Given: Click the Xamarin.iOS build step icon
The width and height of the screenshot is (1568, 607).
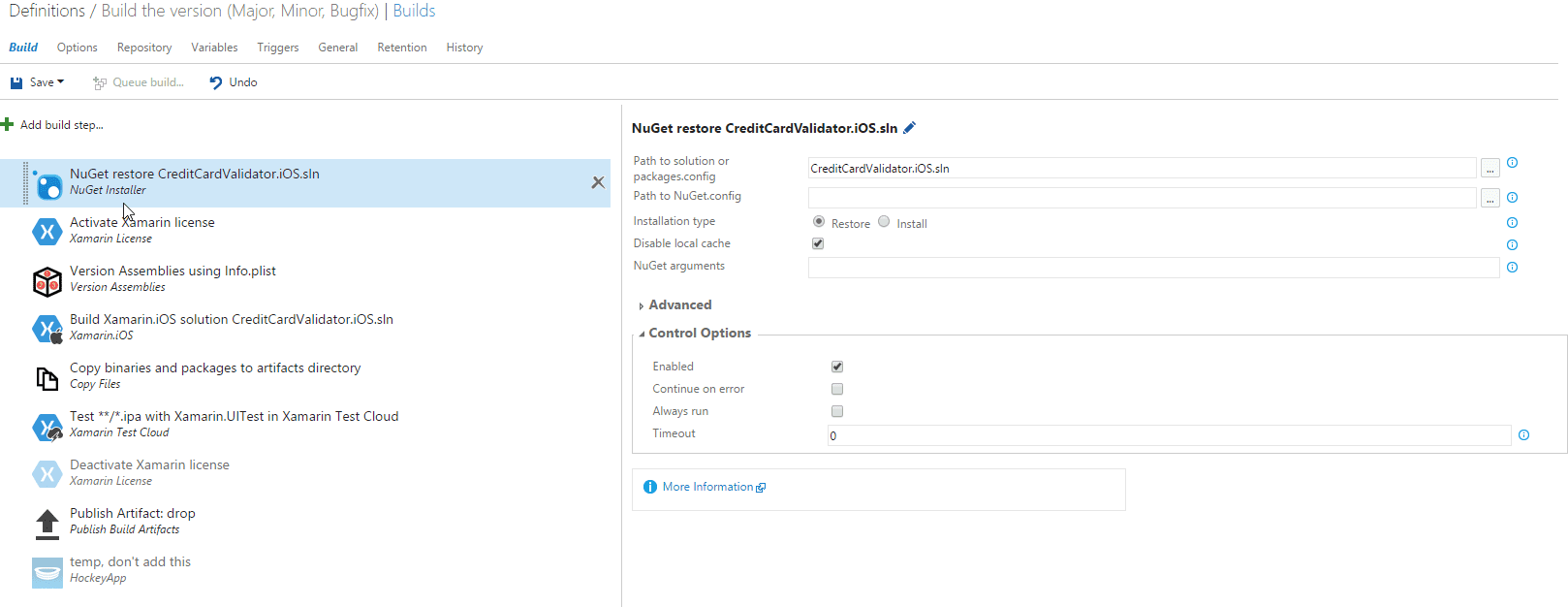Looking at the screenshot, I should pyautogui.click(x=47, y=330).
